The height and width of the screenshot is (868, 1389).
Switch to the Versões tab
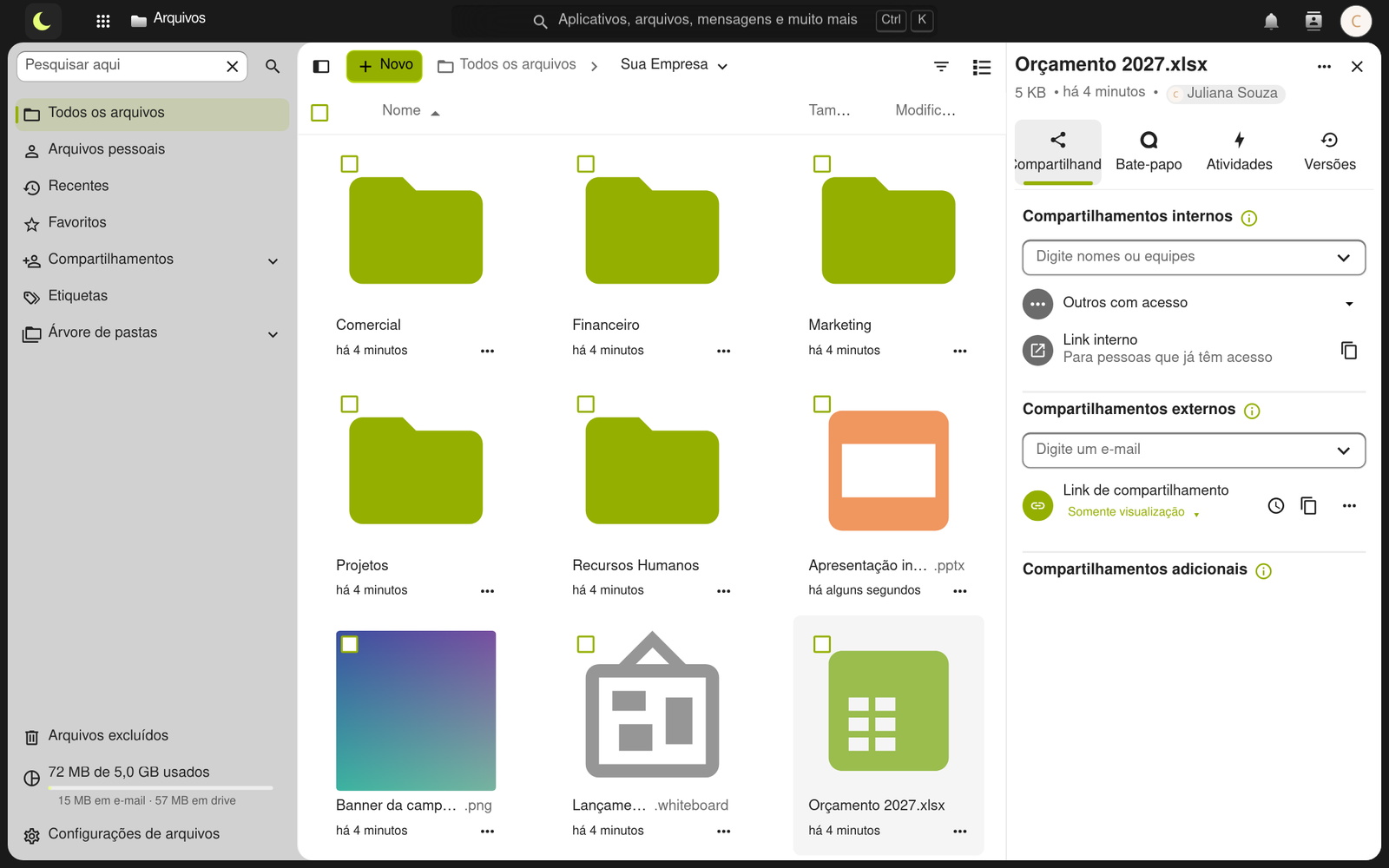coord(1329,152)
